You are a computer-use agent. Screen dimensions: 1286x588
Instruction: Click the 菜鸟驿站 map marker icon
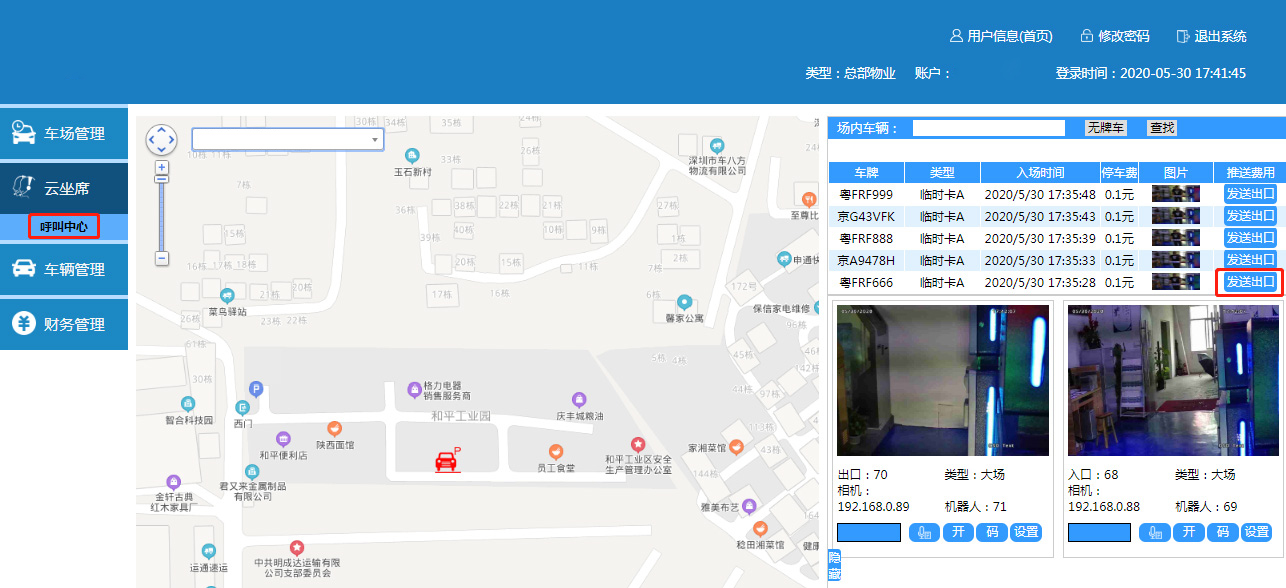click(x=227, y=296)
